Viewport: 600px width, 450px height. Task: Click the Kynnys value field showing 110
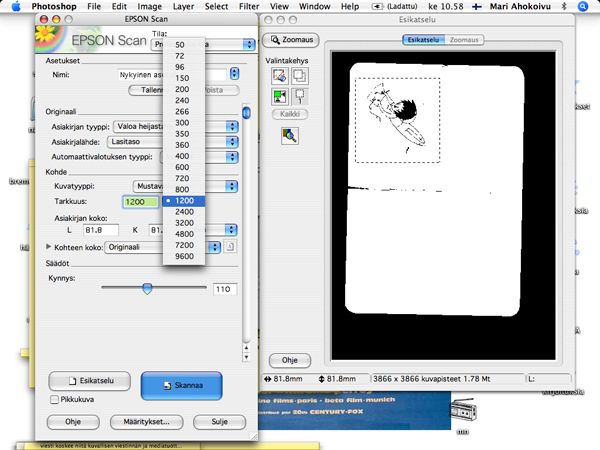tap(225, 289)
